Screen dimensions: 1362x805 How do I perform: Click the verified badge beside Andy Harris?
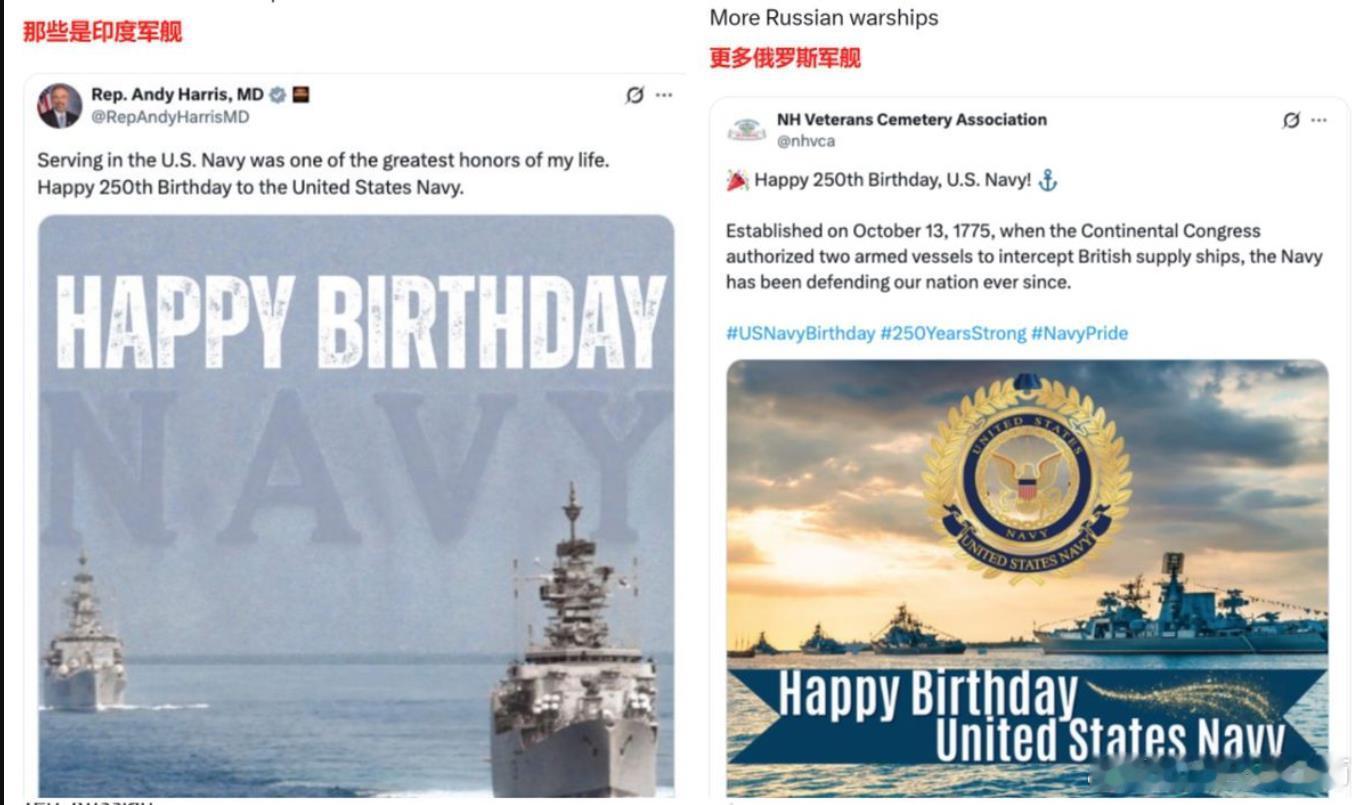coord(277,95)
